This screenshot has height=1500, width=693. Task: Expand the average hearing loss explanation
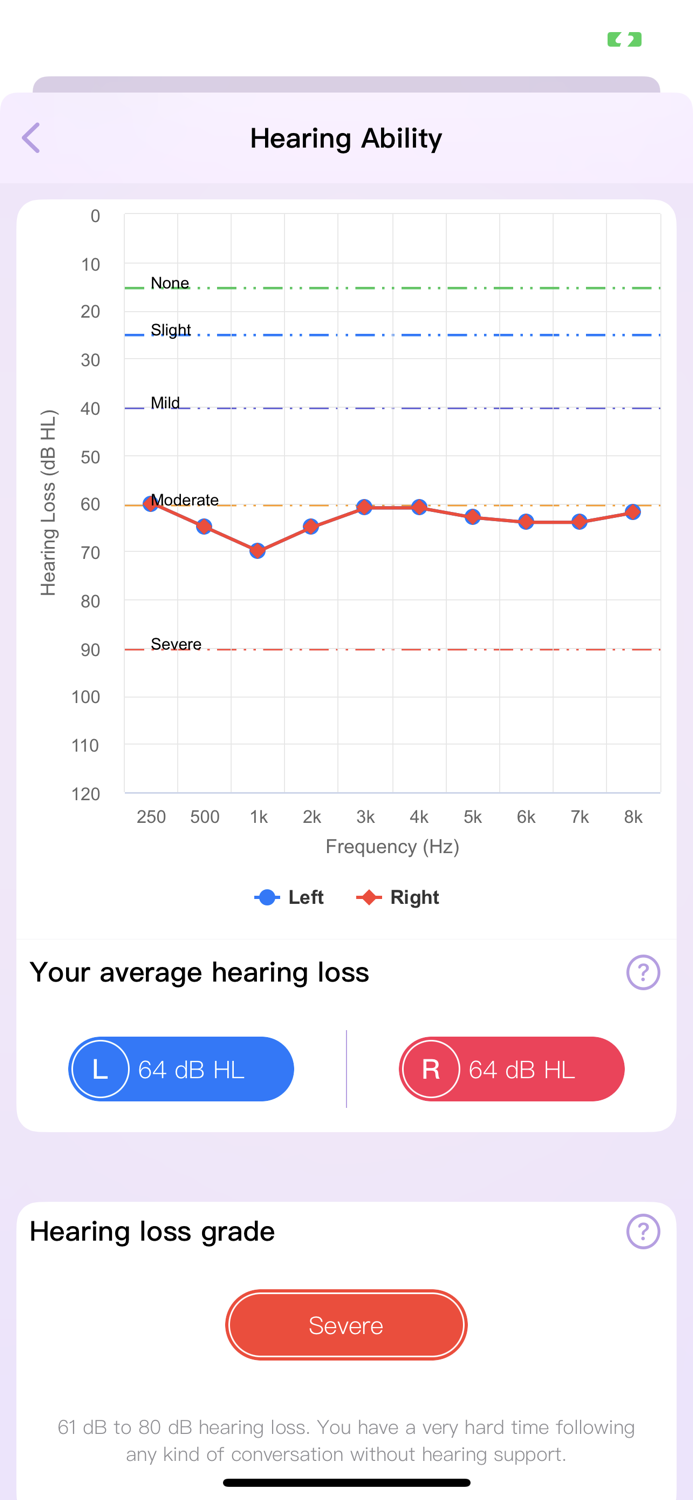click(x=644, y=973)
